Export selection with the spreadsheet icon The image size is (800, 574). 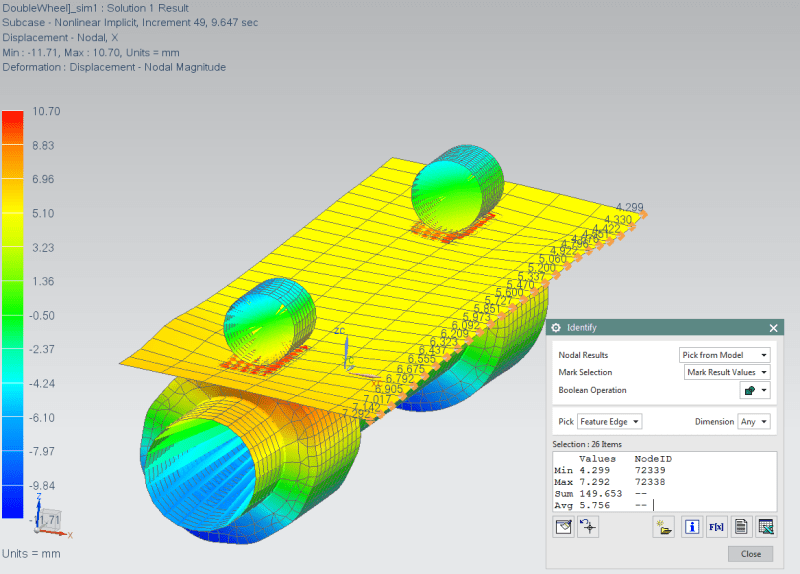tap(766, 527)
